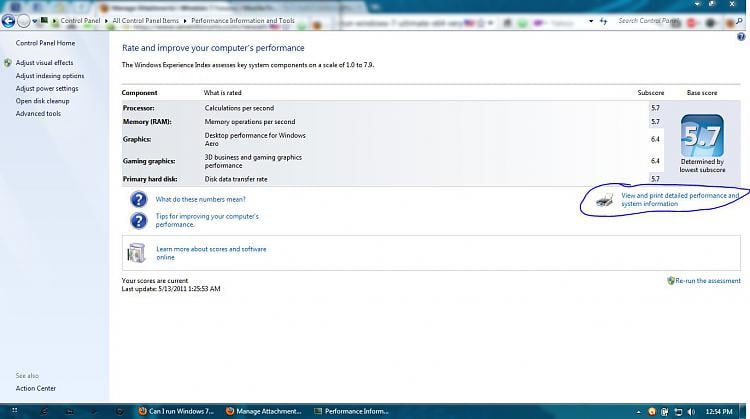Click the Primary hard disk row label
This screenshot has width=750, height=419.
pyautogui.click(x=150, y=179)
